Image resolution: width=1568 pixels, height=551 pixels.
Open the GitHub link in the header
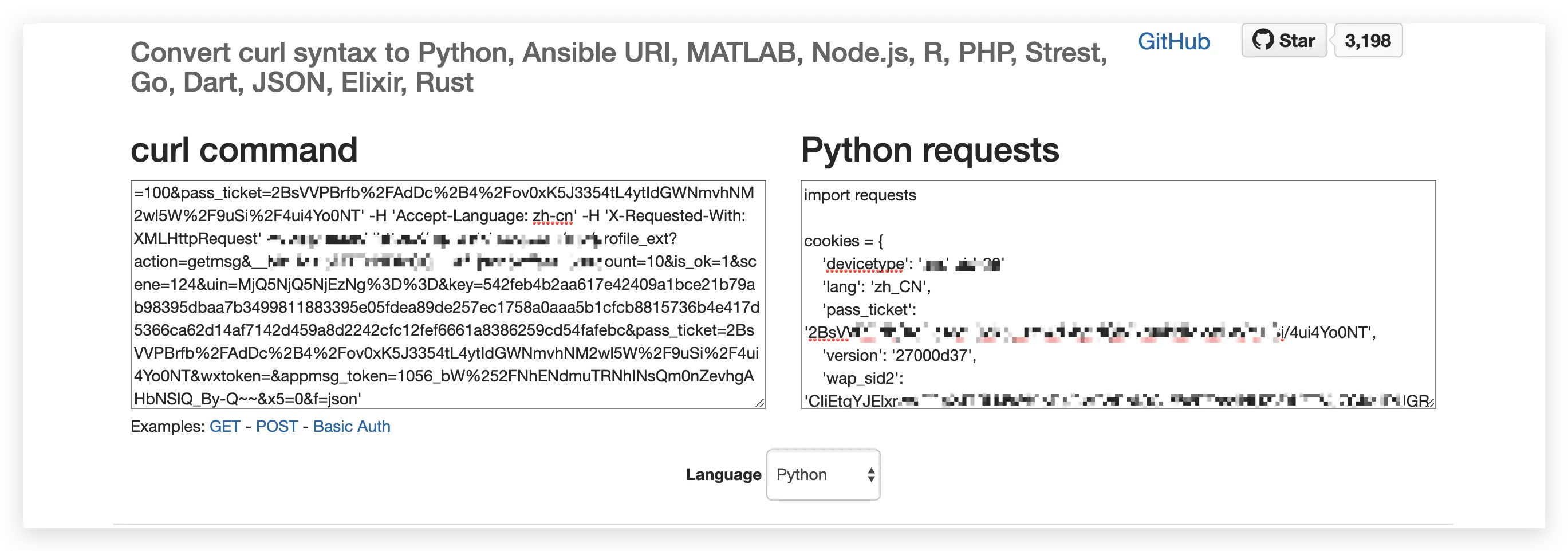[1173, 41]
